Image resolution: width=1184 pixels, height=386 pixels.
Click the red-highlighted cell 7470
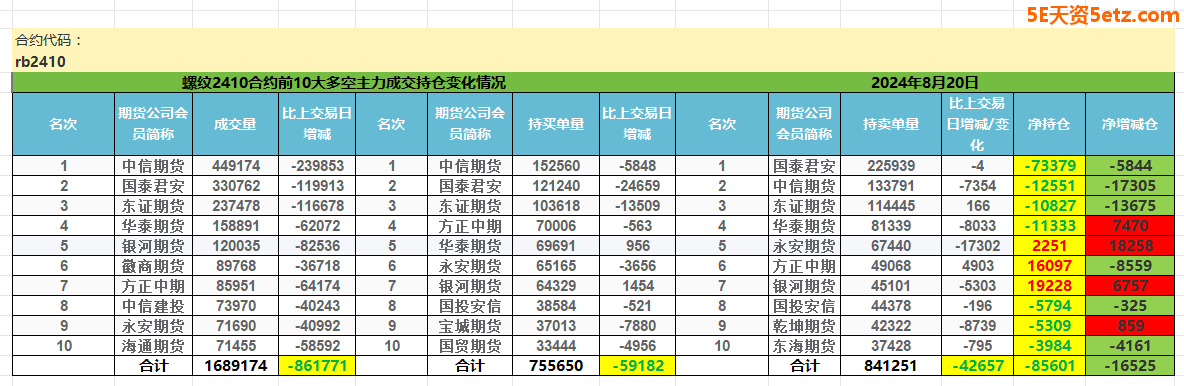click(x=1130, y=225)
